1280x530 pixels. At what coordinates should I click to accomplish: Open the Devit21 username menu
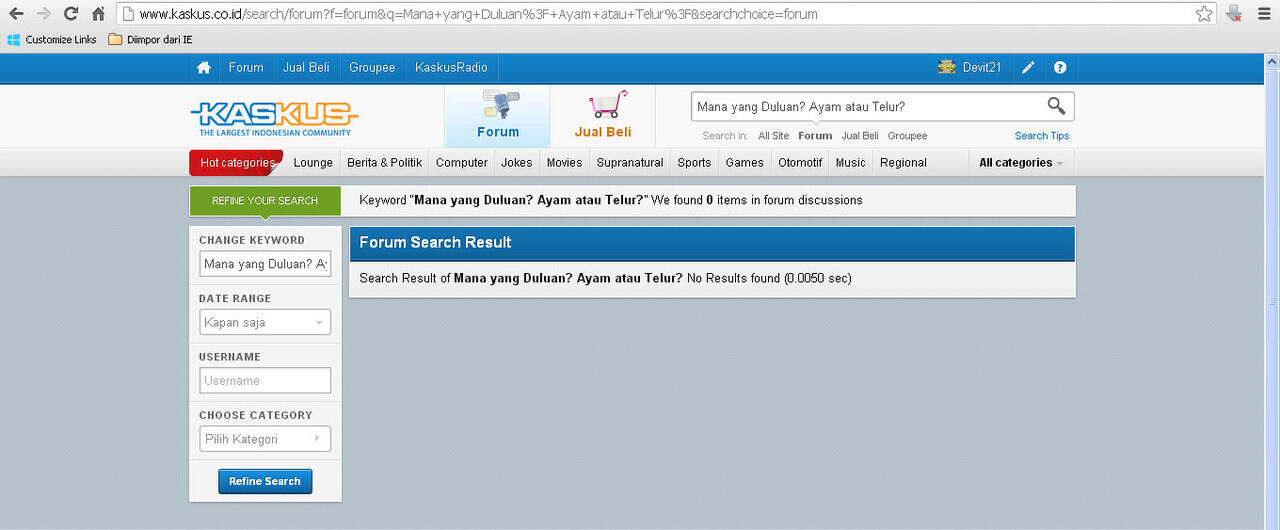[x=982, y=68]
